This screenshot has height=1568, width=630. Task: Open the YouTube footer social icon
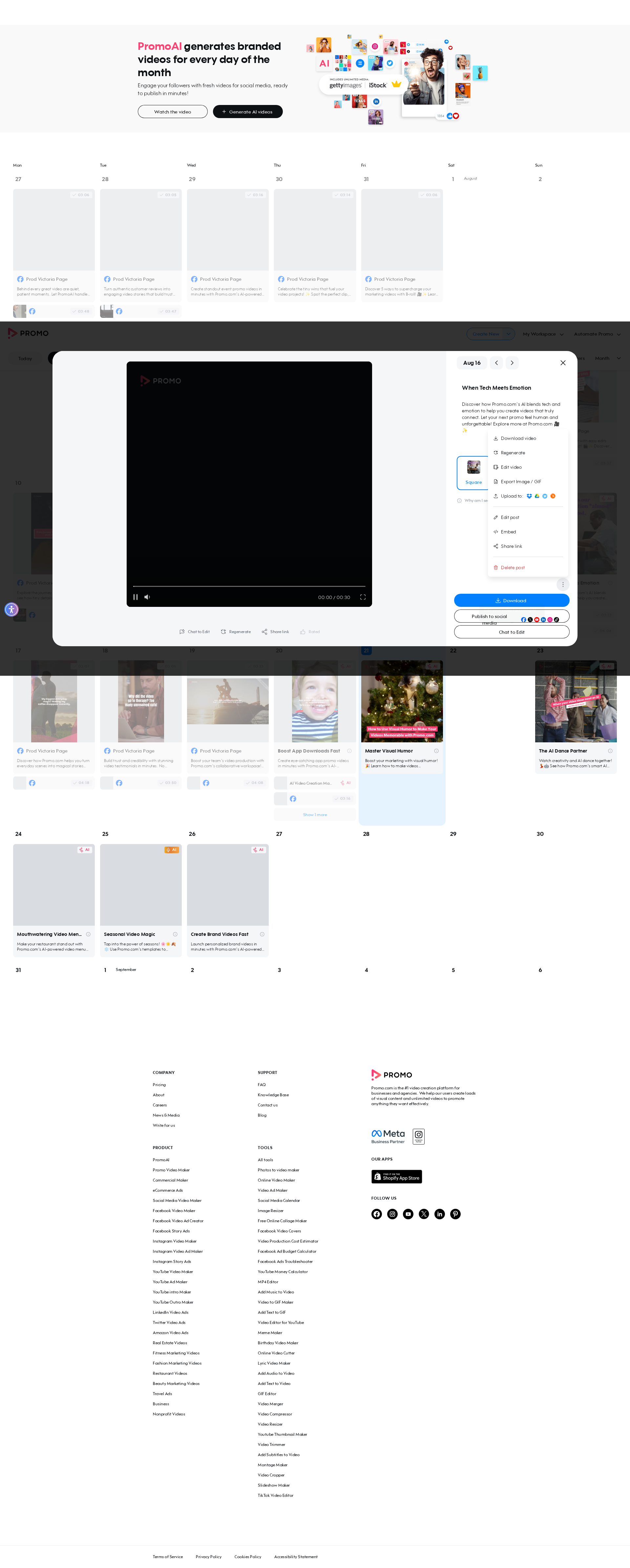(409, 1214)
